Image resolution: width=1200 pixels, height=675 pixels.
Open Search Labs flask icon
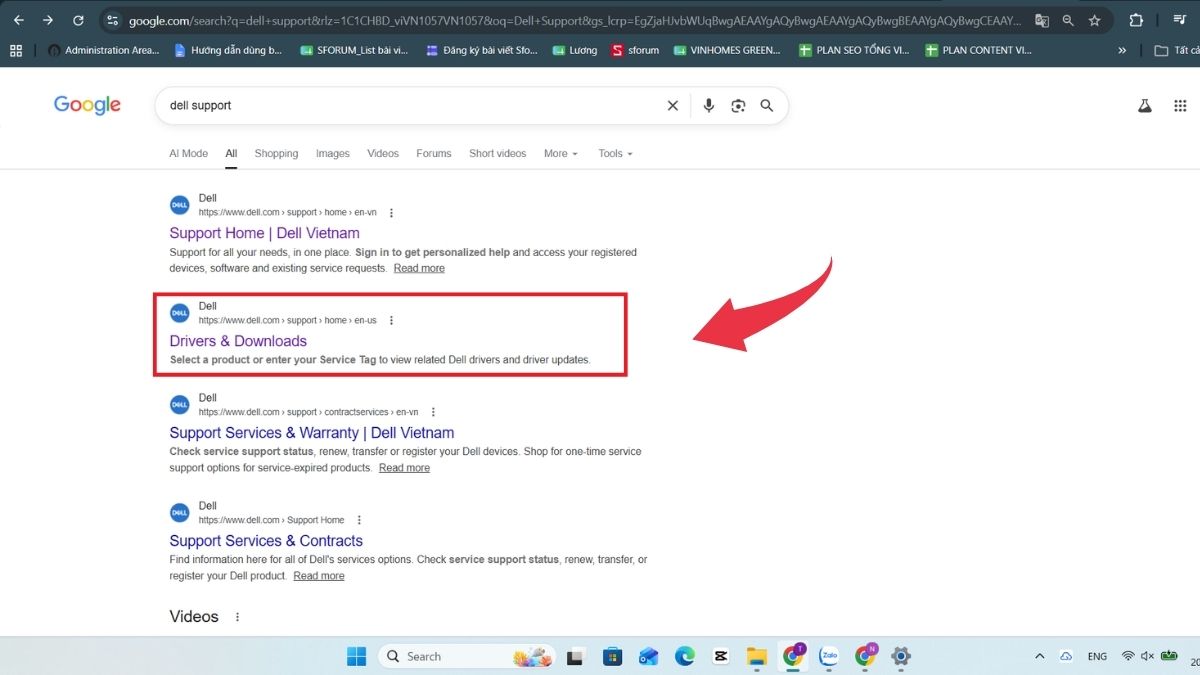click(x=1145, y=105)
